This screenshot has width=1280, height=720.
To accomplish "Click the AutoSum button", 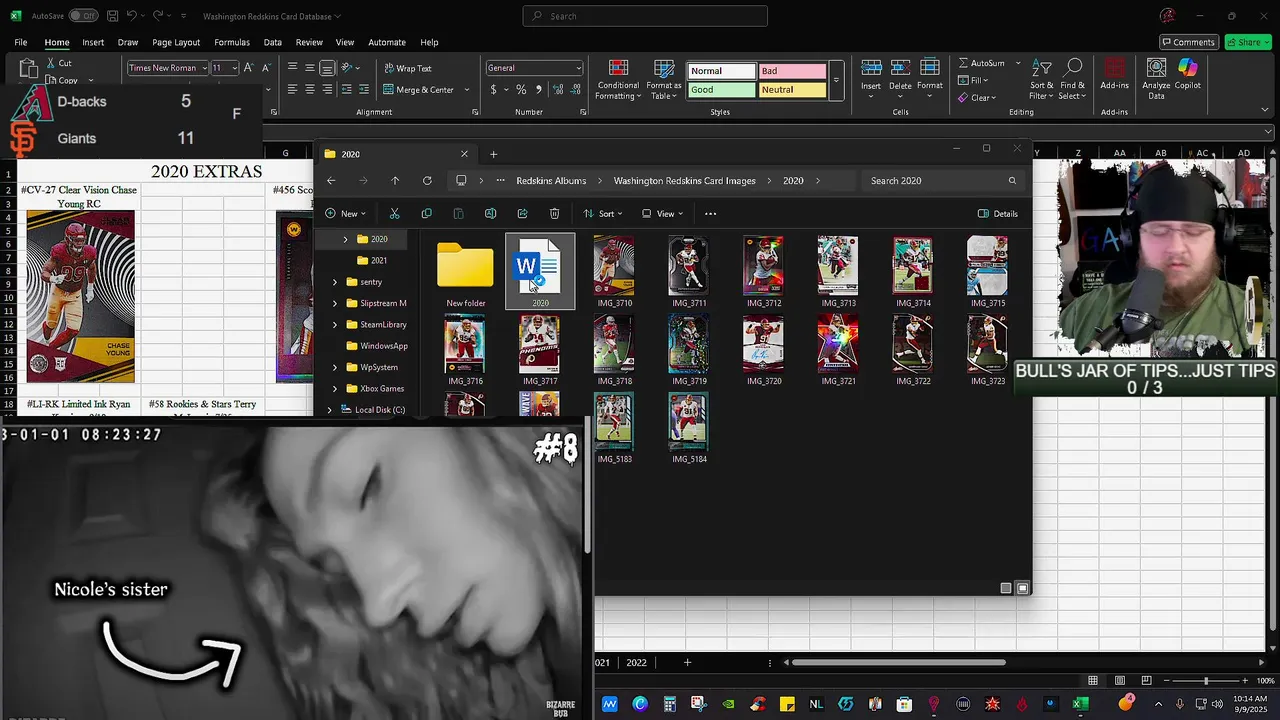I will point(981,63).
